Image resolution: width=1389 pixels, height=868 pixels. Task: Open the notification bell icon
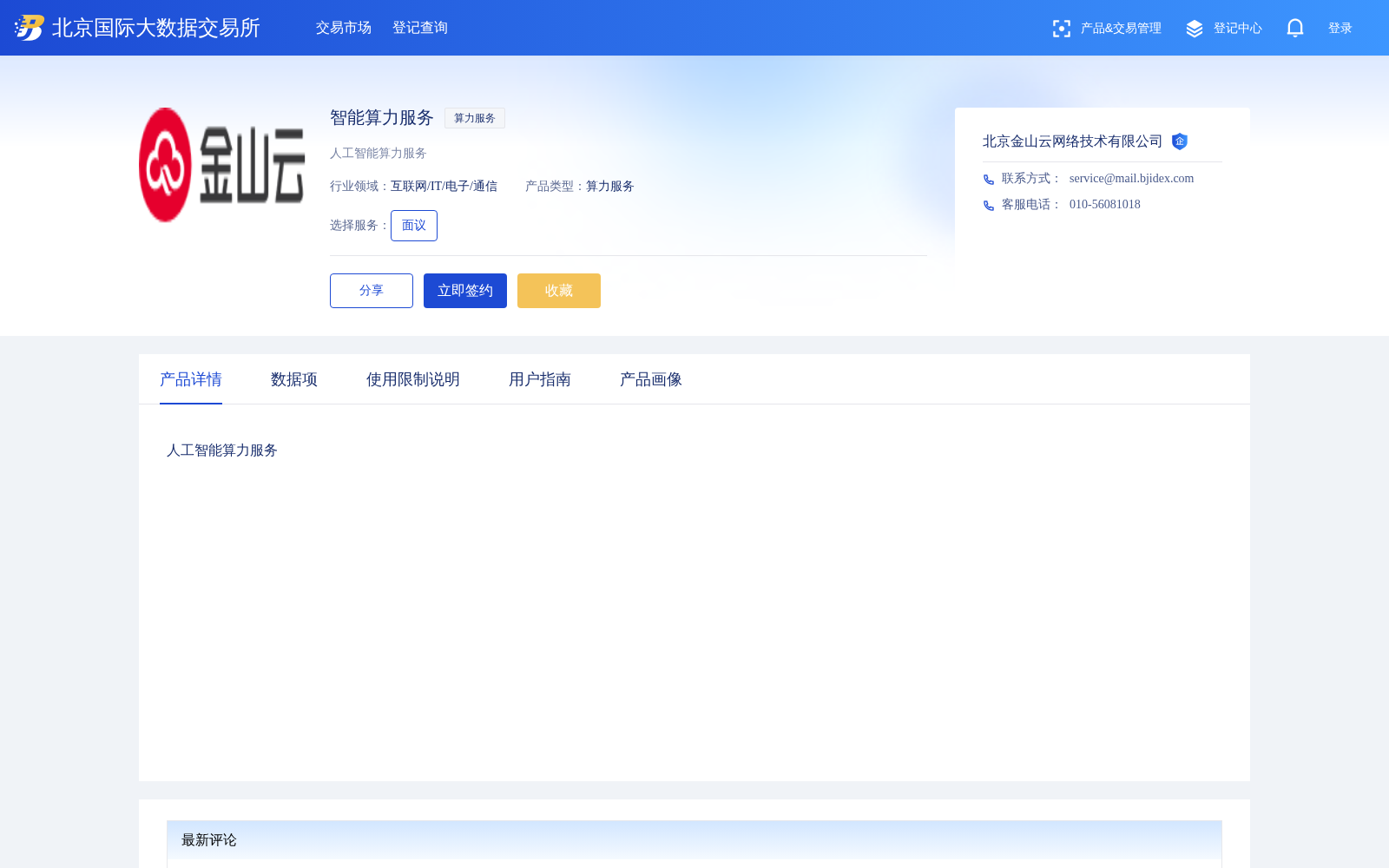(1295, 28)
